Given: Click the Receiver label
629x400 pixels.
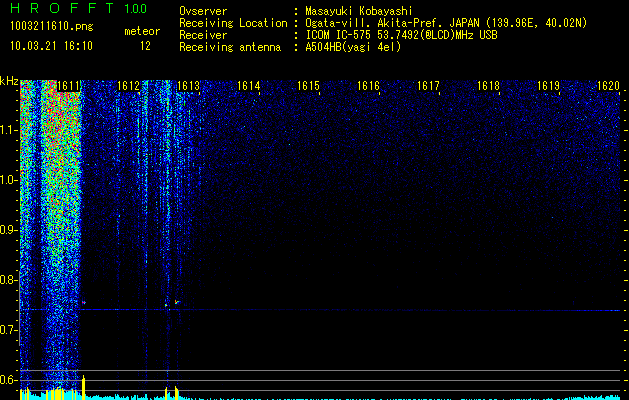Looking at the screenshot, I should click(x=203, y=35).
